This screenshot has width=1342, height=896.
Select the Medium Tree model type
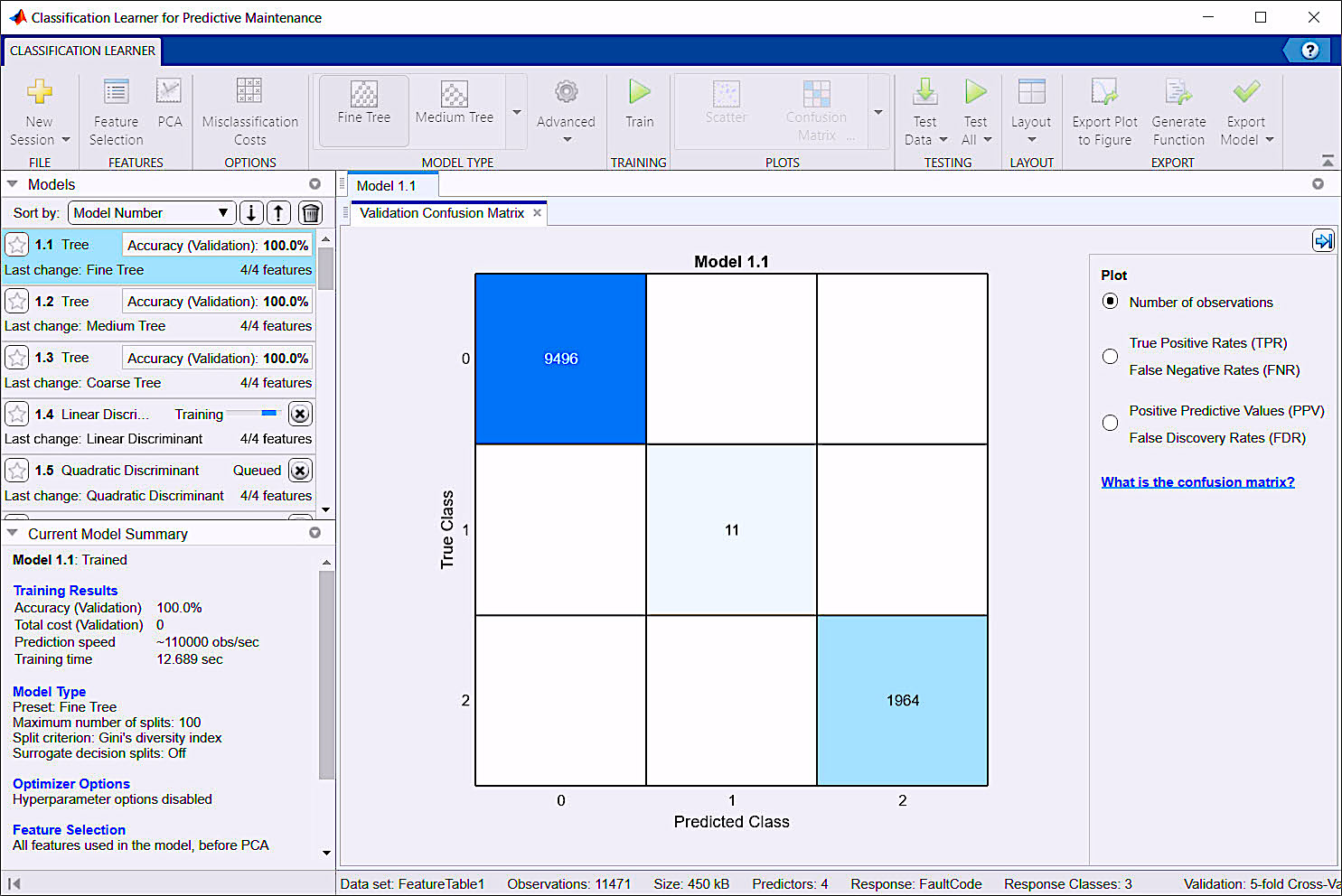tap(455, 102)
